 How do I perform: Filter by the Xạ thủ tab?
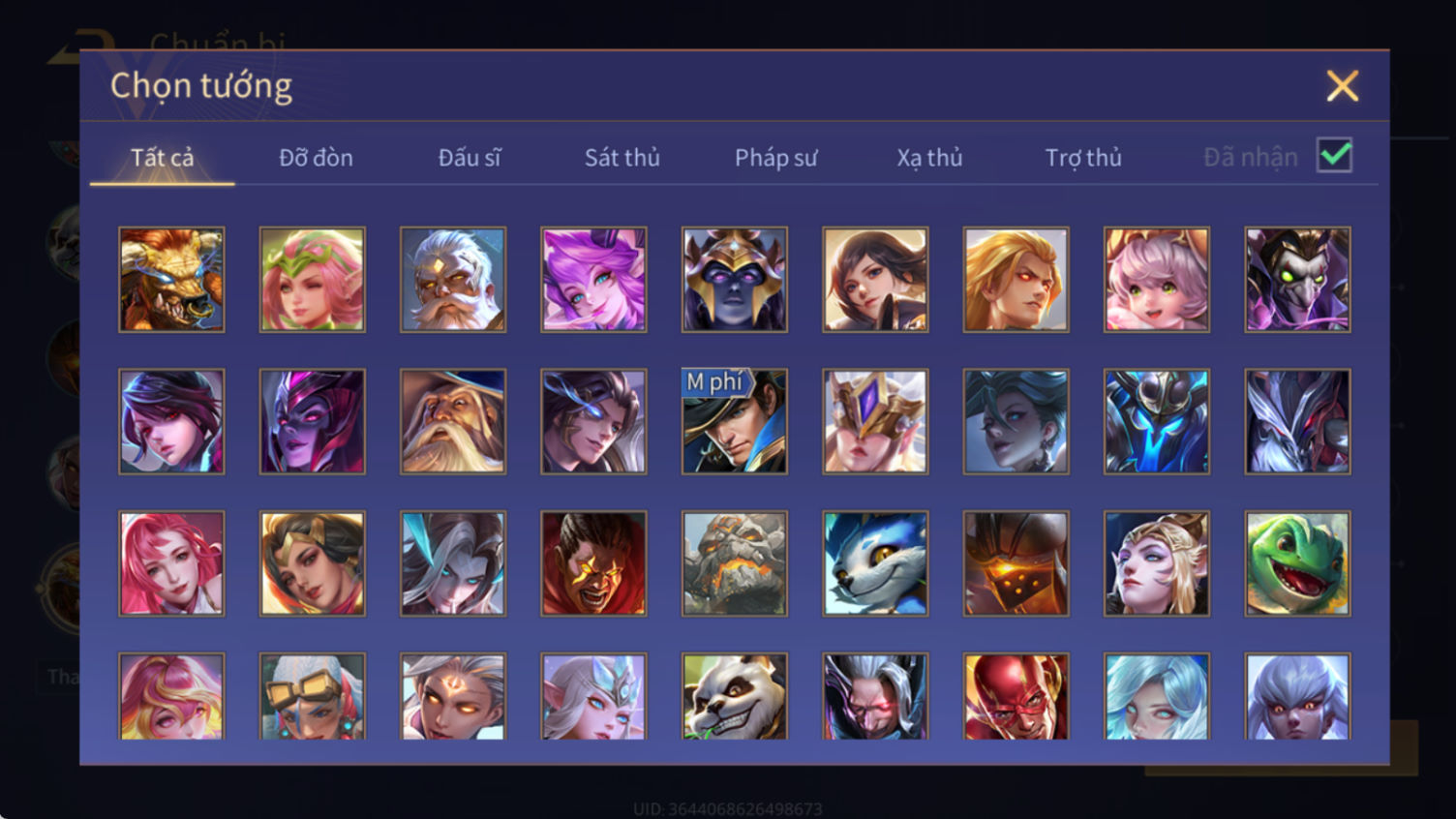pyautogui.click(x=929, y=158)
